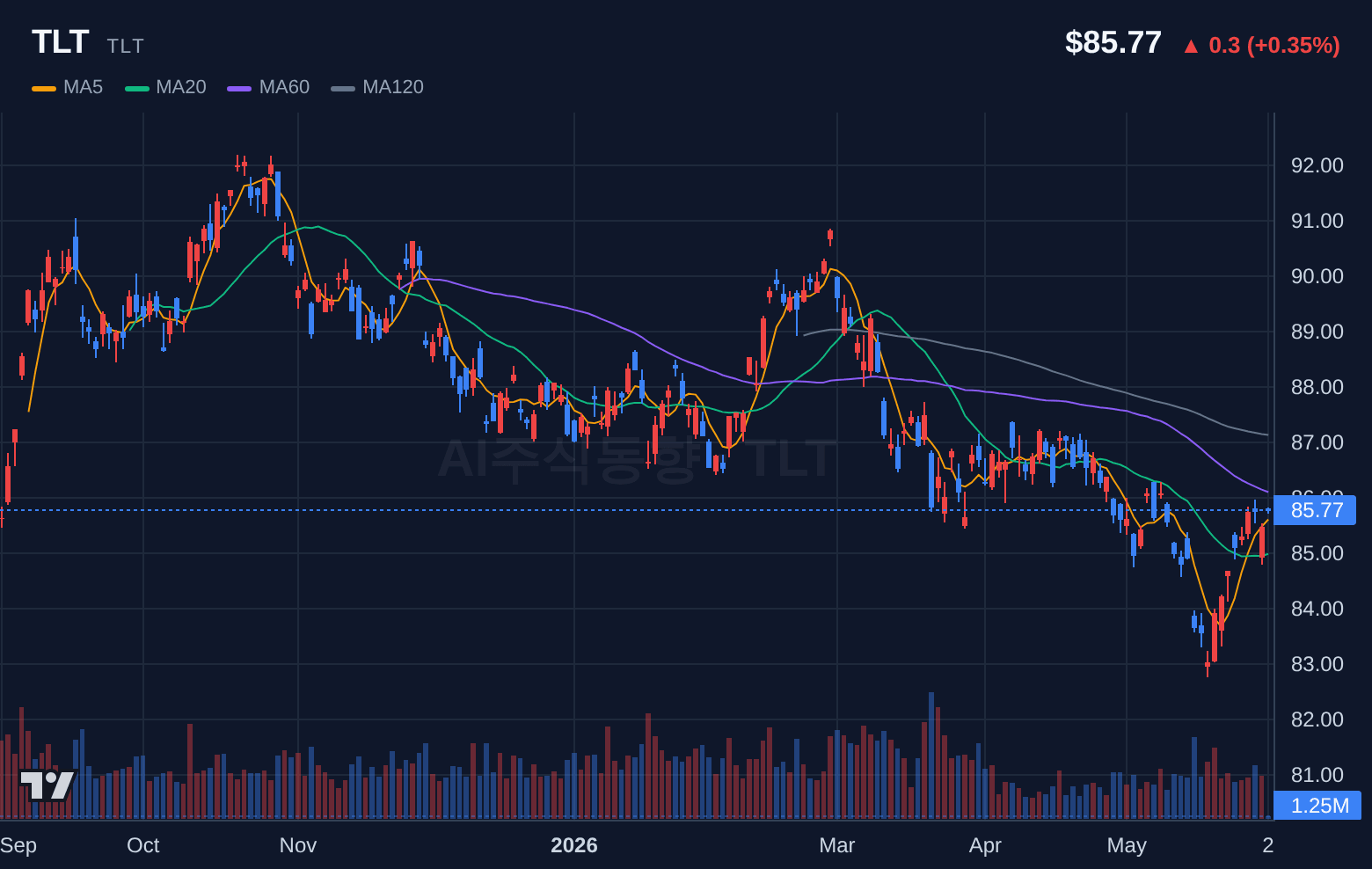
Task: Click the 88.00 price axis label
Action: coord(1317,387)
